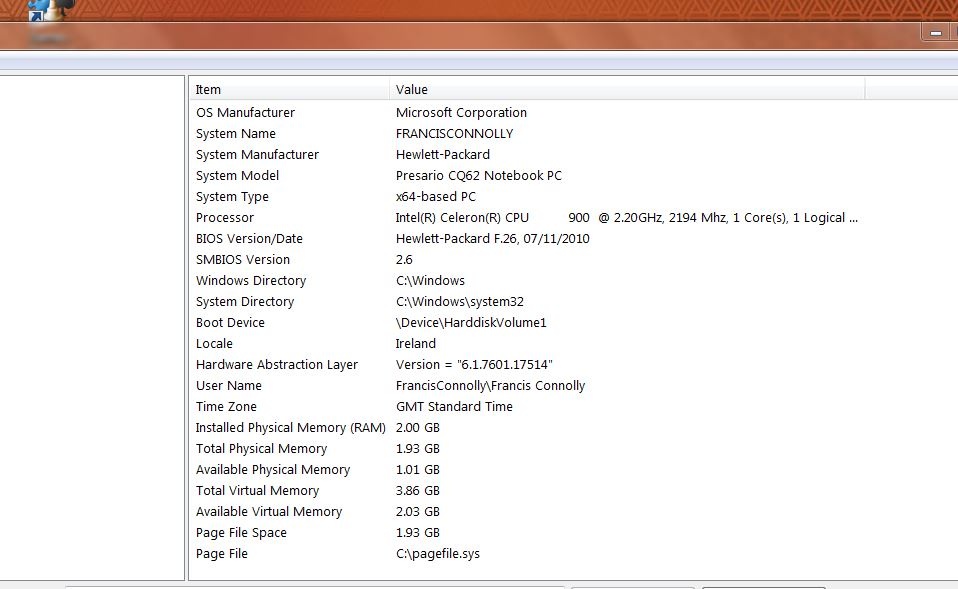Select the Page File Space item label
This screenshot has width=958, height=589.
pyautogui.click(x=241, y=533)
